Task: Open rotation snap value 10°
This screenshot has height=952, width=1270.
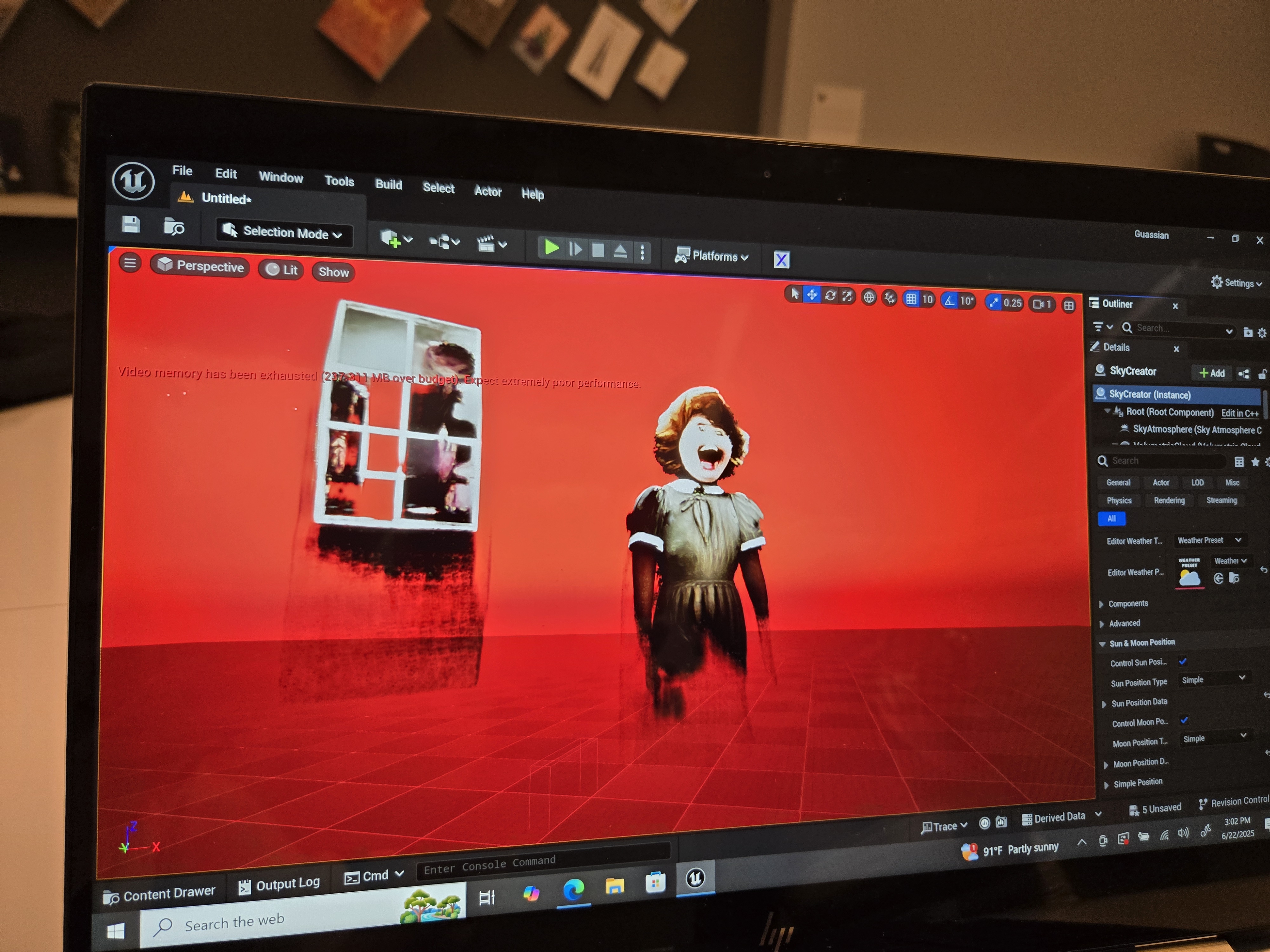Action: click(967, 301)
